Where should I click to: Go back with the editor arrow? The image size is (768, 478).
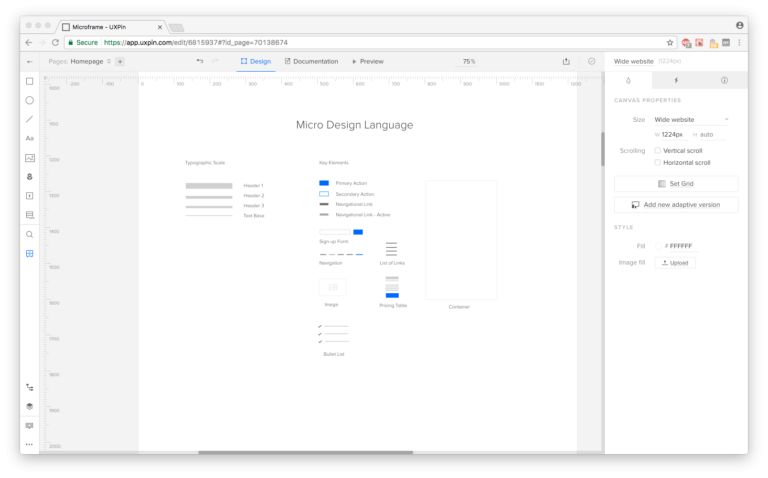click(x=29, y=62)
